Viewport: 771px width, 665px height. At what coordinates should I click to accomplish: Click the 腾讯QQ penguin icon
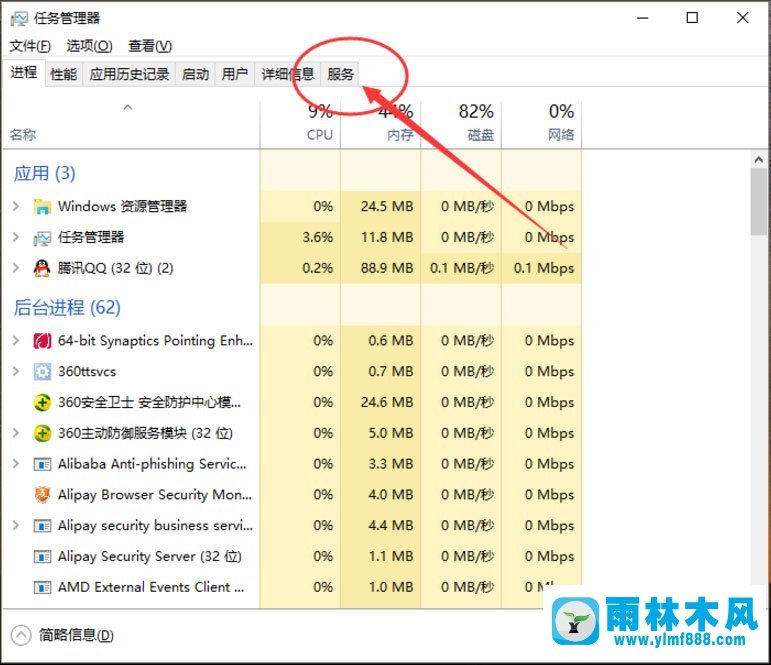(x=42, y=268)
